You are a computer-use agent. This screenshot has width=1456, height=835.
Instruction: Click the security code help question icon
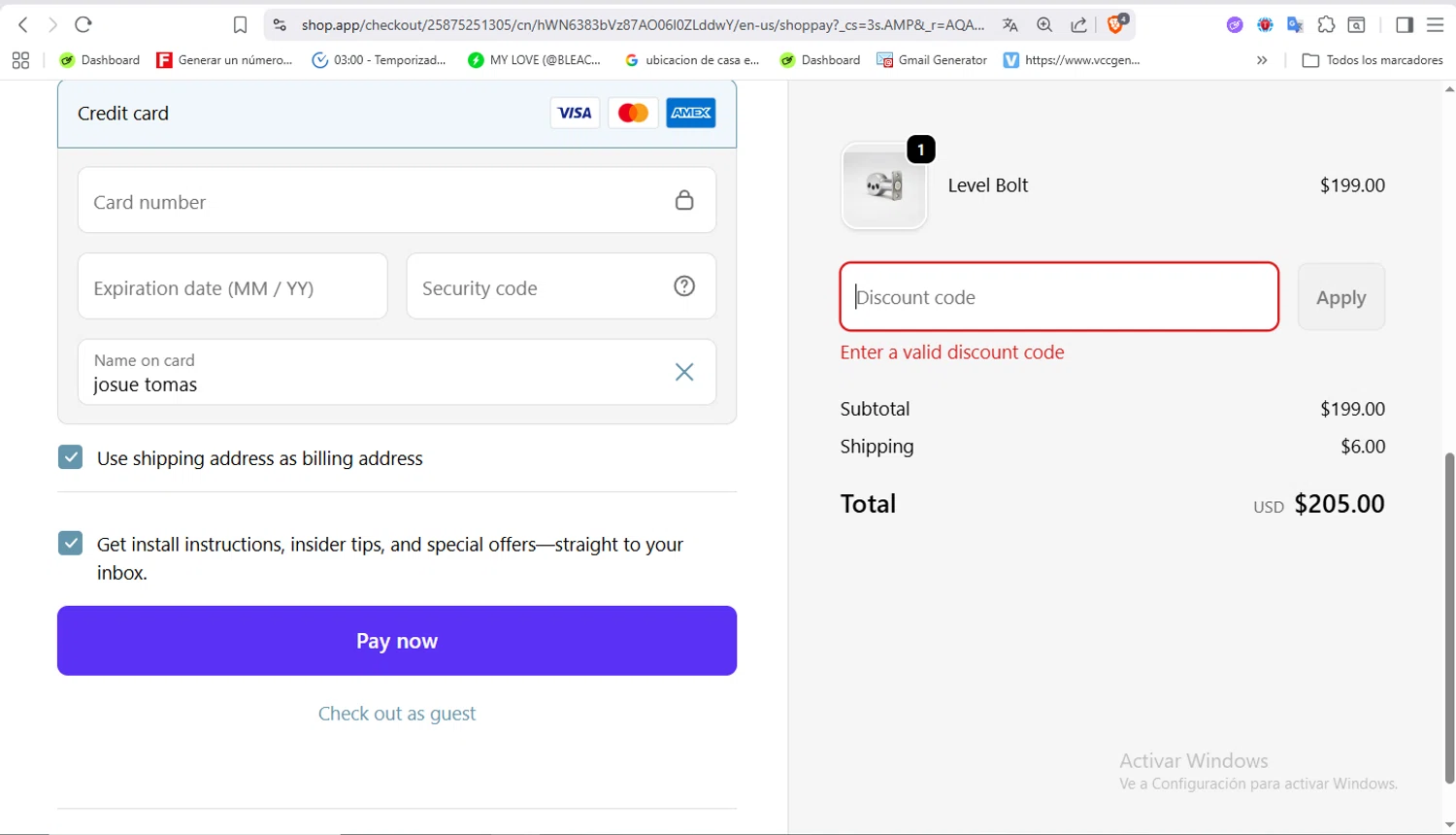tap(684, 286)
